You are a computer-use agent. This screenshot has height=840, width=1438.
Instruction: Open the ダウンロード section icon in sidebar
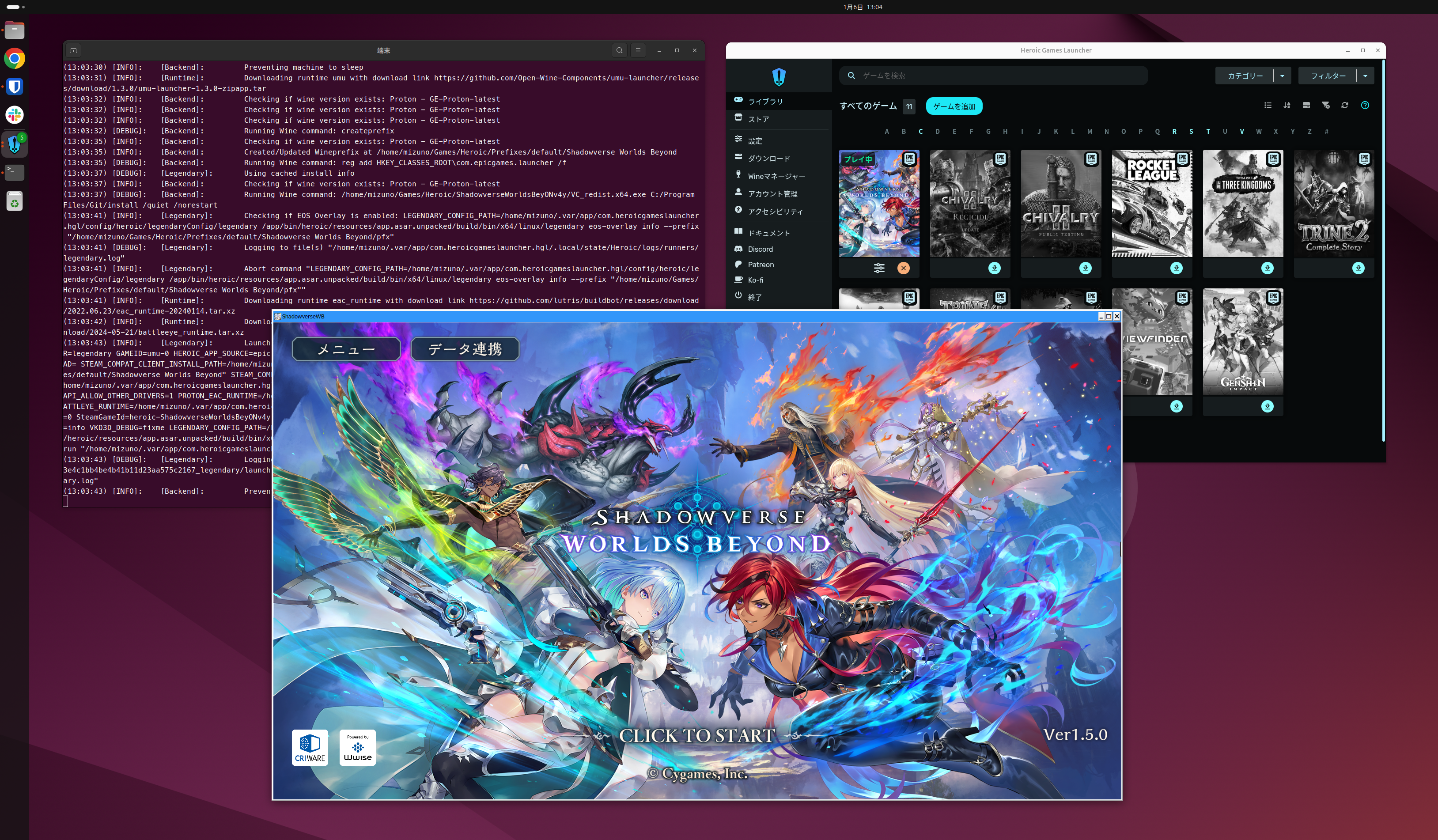click(x=738, y=158)
